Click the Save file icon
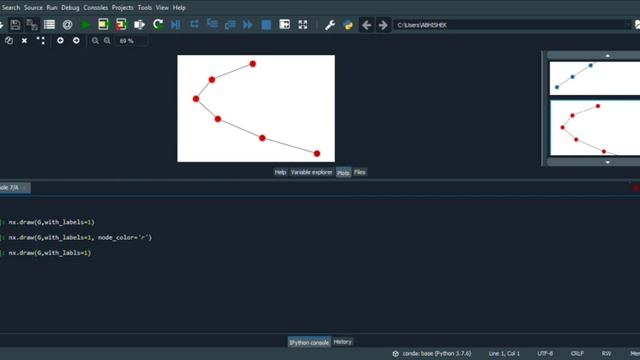This screenshot has width=640, height=360. pos(15,25)
